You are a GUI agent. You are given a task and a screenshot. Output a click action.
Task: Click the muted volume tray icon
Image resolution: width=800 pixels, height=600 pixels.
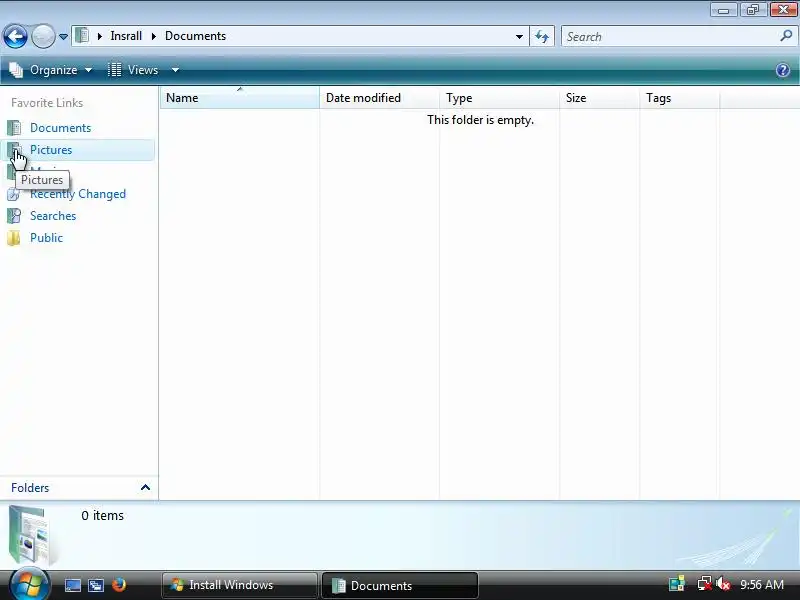(723, 584)
